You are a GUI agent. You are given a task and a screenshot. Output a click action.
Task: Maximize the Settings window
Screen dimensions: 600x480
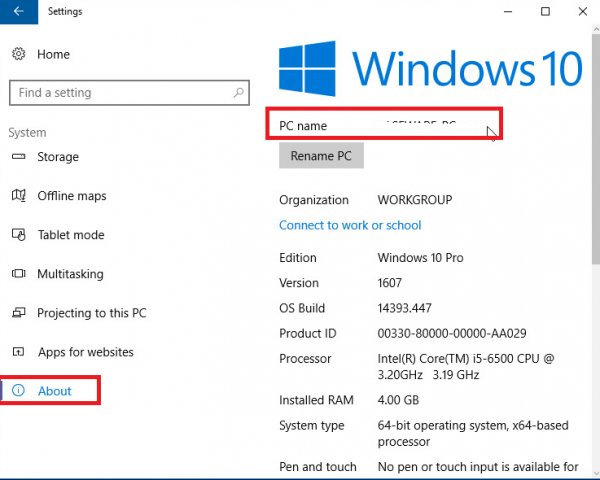pyautogui.click(x=545, y=11)
